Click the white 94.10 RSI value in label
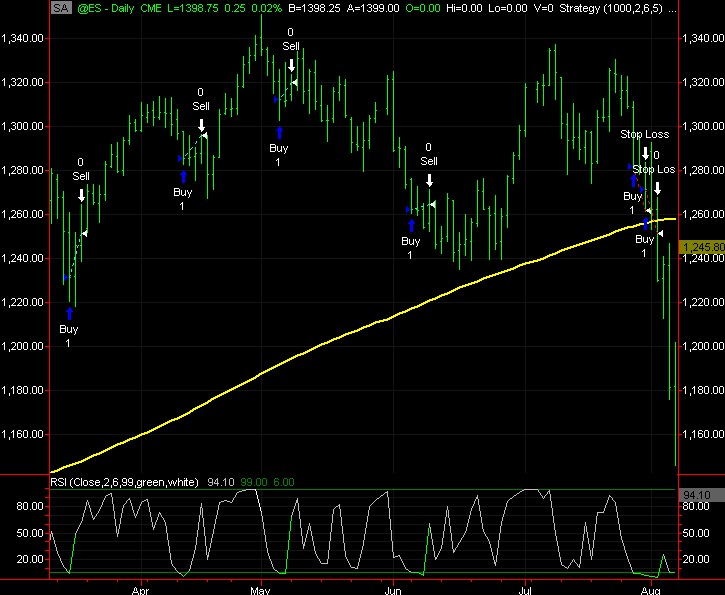The image size is (725, 595). (x=221, y=482)
